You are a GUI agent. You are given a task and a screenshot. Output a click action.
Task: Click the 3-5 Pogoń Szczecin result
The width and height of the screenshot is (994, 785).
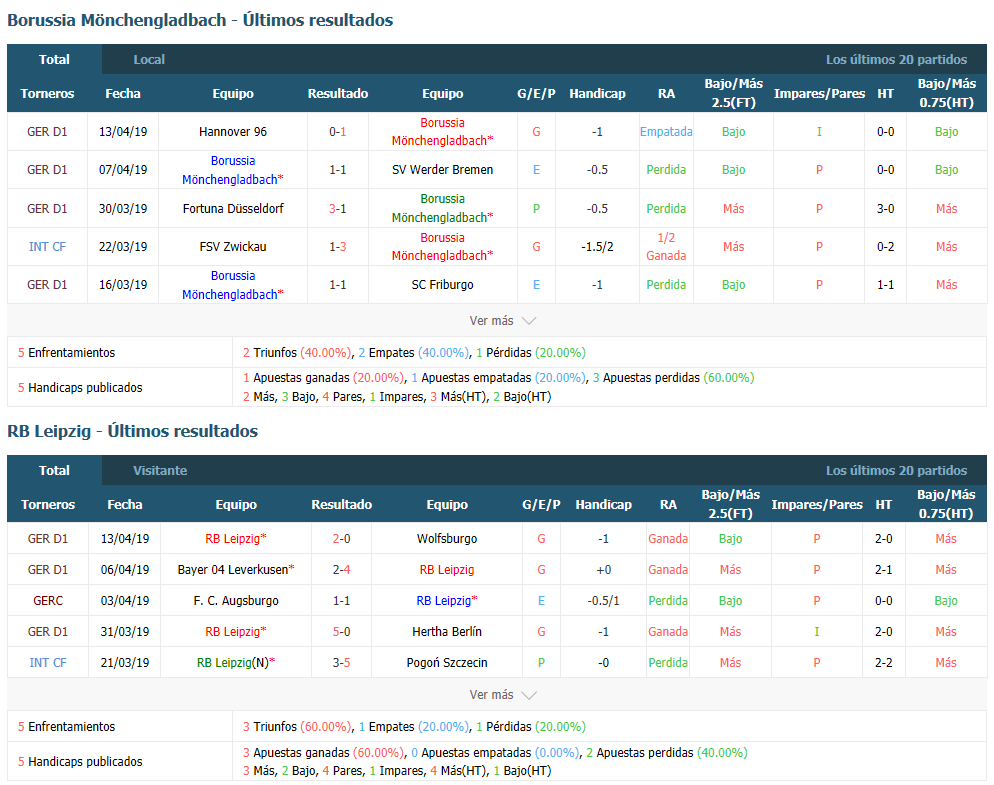(x=342, y=663)
